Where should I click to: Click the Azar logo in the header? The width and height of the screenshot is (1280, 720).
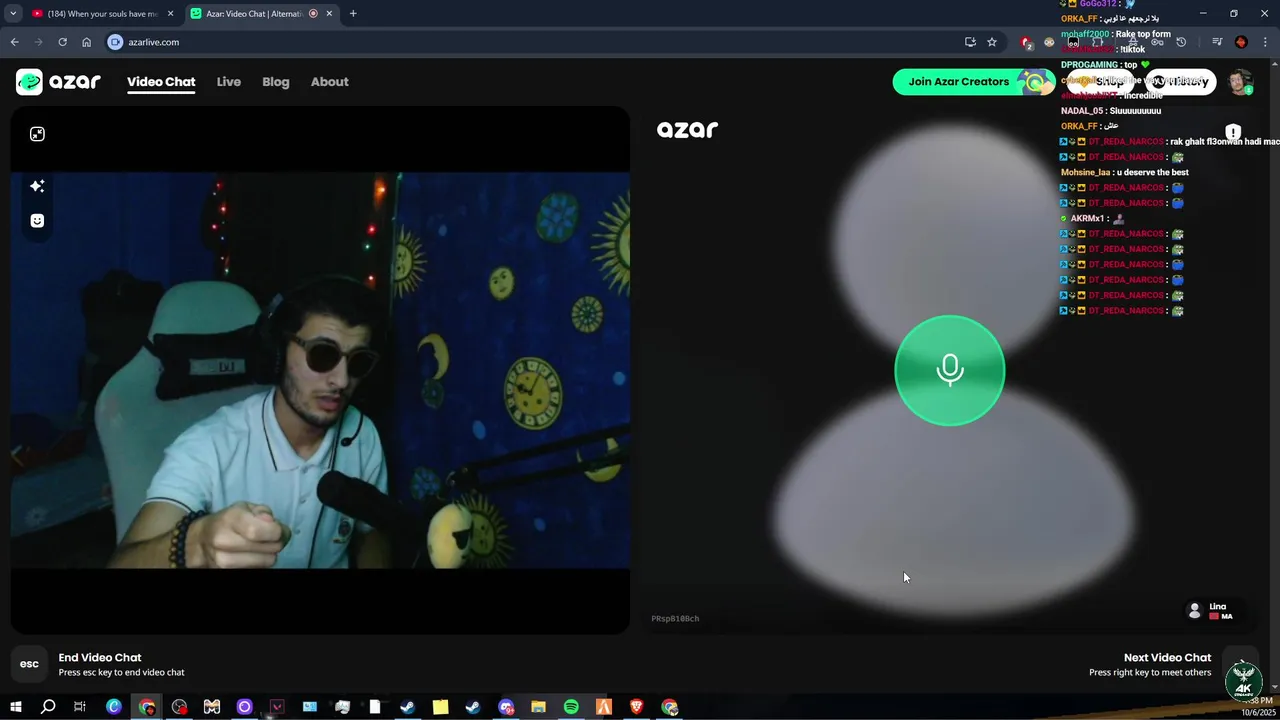click(x=59, y=82)
